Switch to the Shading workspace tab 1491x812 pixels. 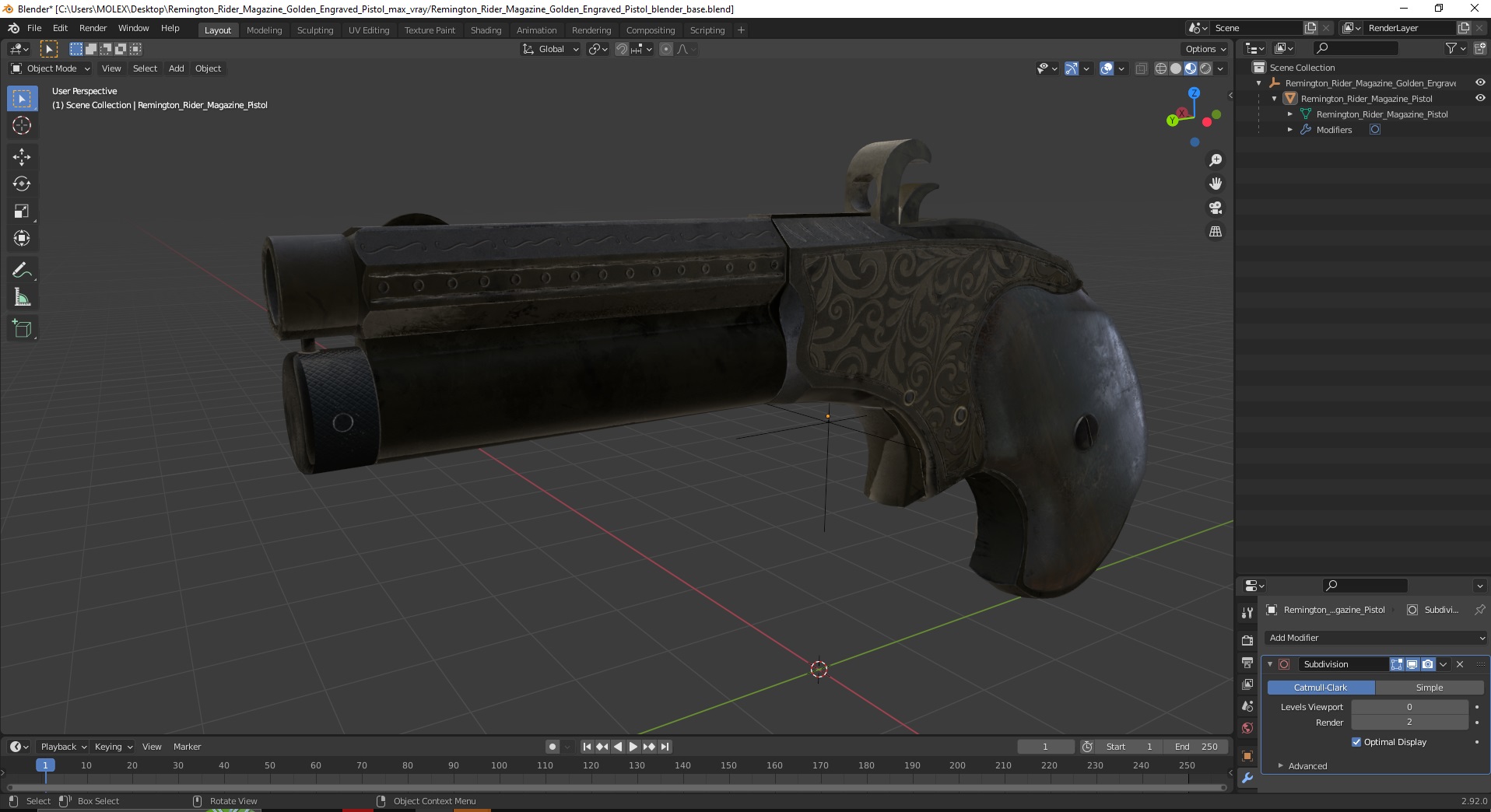pos(486,30)
